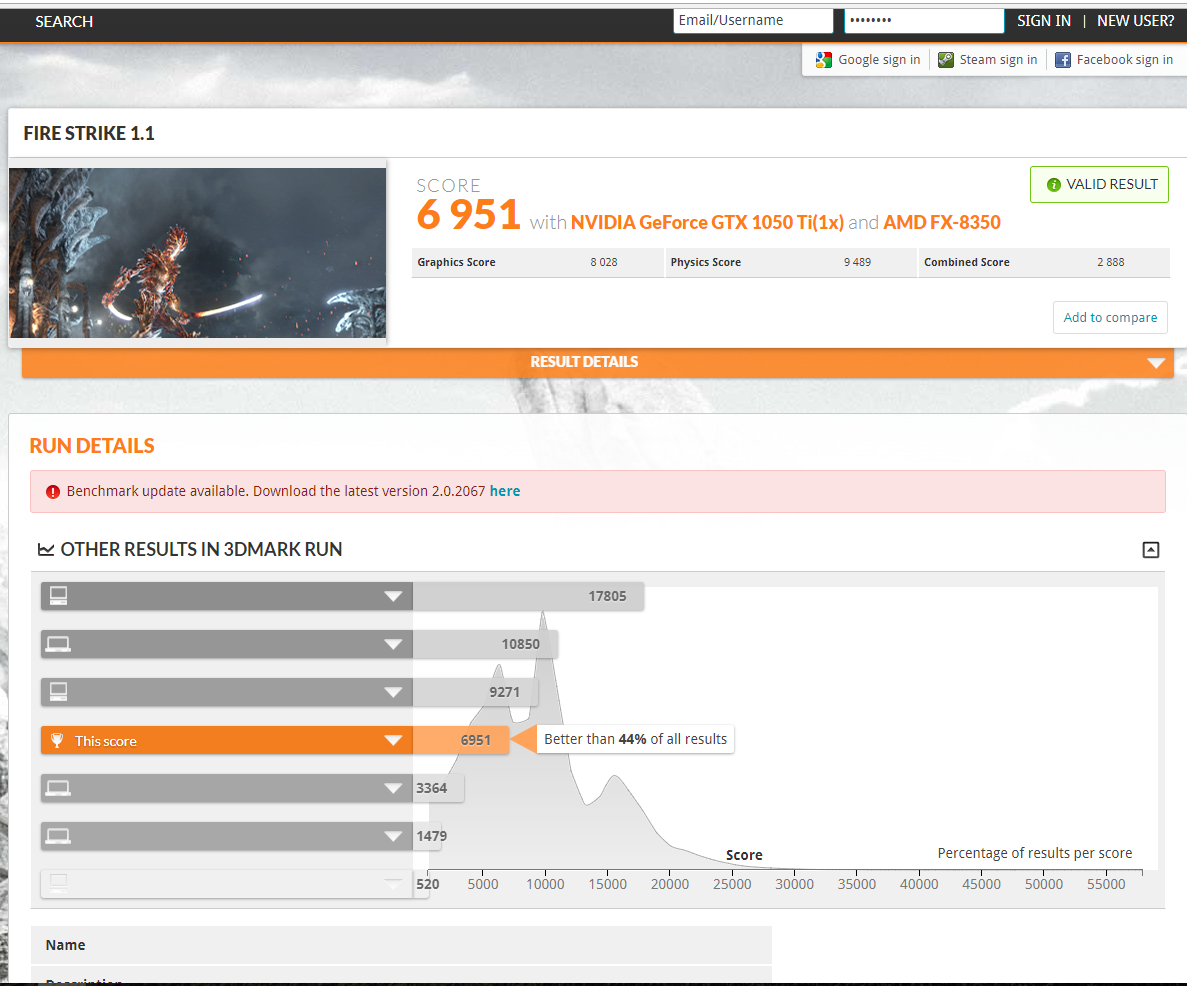Click the desktop icon in the 17805 row
1187x986 pixels.
click(58, 596)
